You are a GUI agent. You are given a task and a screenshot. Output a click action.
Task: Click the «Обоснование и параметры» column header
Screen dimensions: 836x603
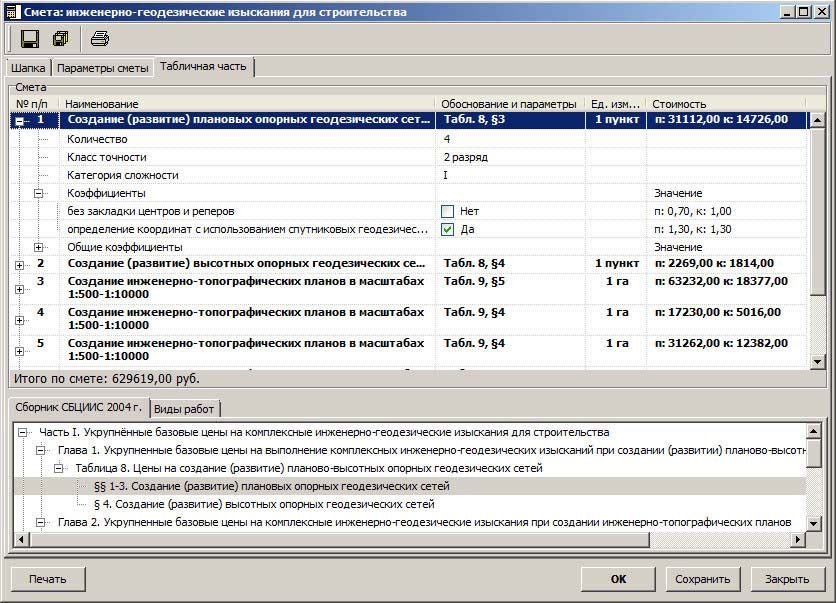point(510,104)
